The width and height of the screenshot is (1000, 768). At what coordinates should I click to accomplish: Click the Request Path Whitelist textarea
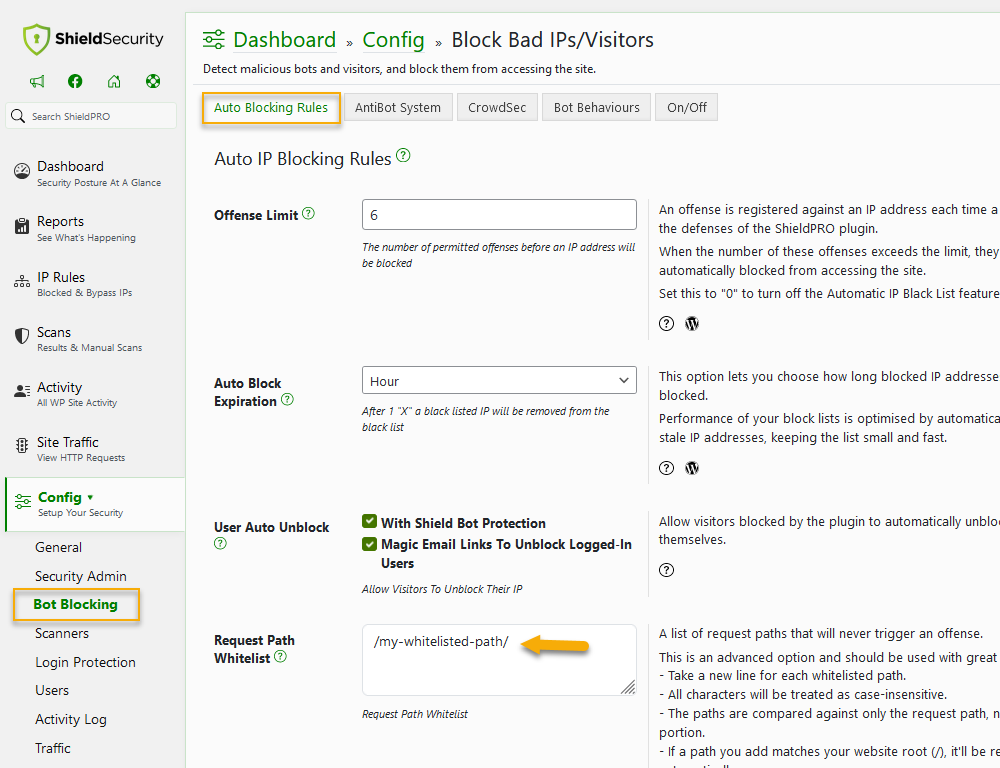499,660
